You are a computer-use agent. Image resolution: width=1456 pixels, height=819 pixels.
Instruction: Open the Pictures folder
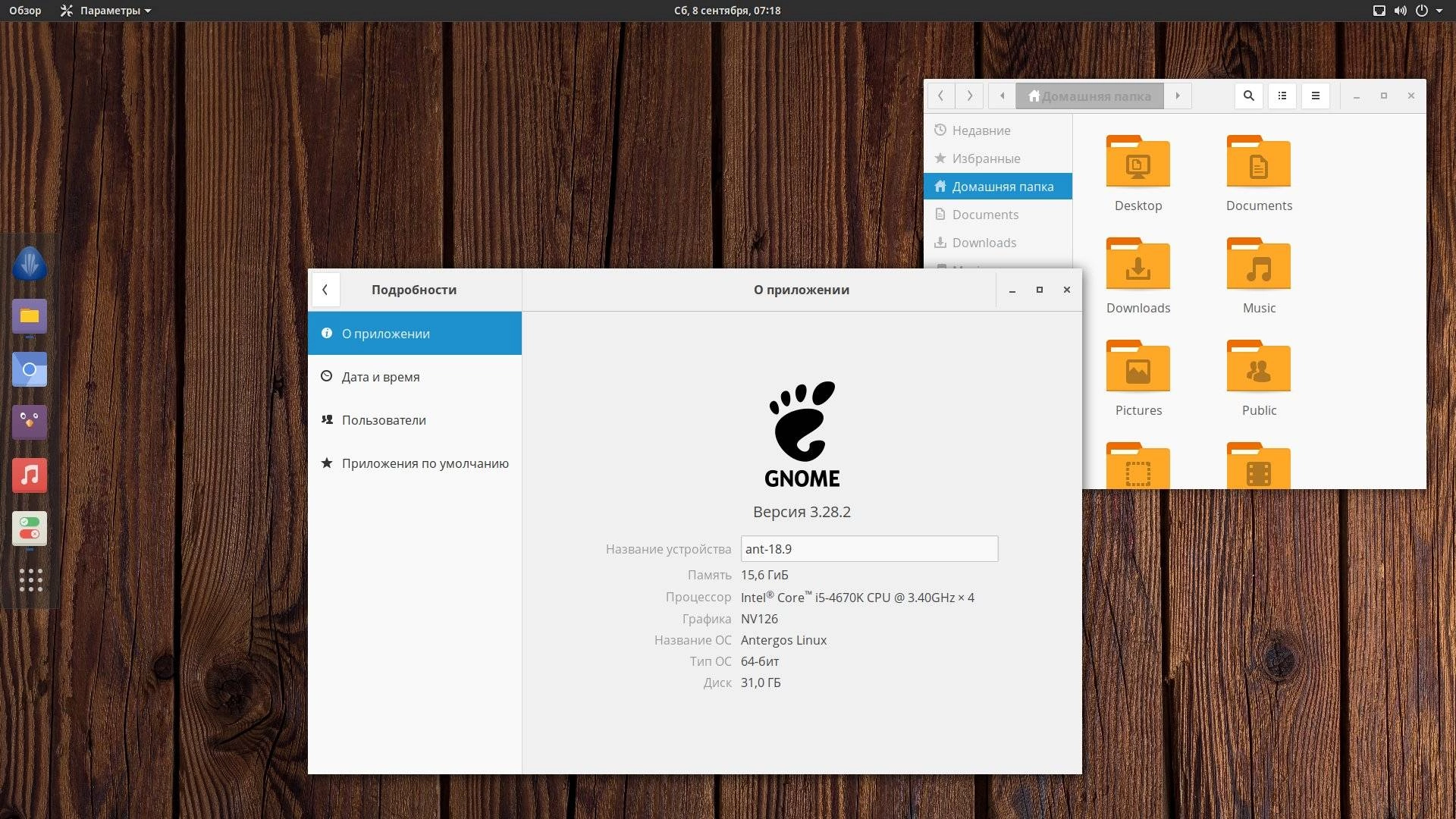(x=1137, y=378)
